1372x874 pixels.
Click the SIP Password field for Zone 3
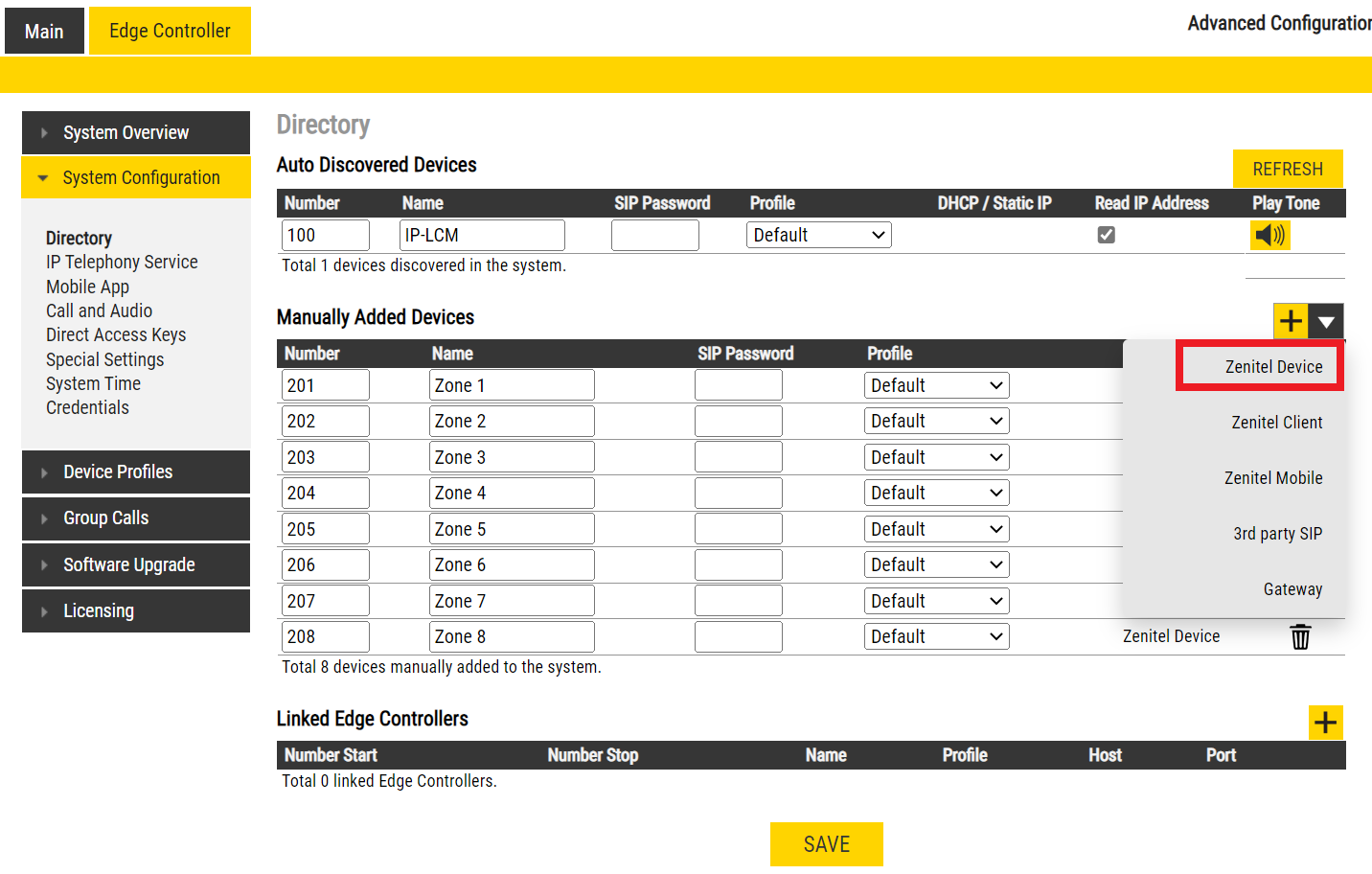[x=738, y=457]
